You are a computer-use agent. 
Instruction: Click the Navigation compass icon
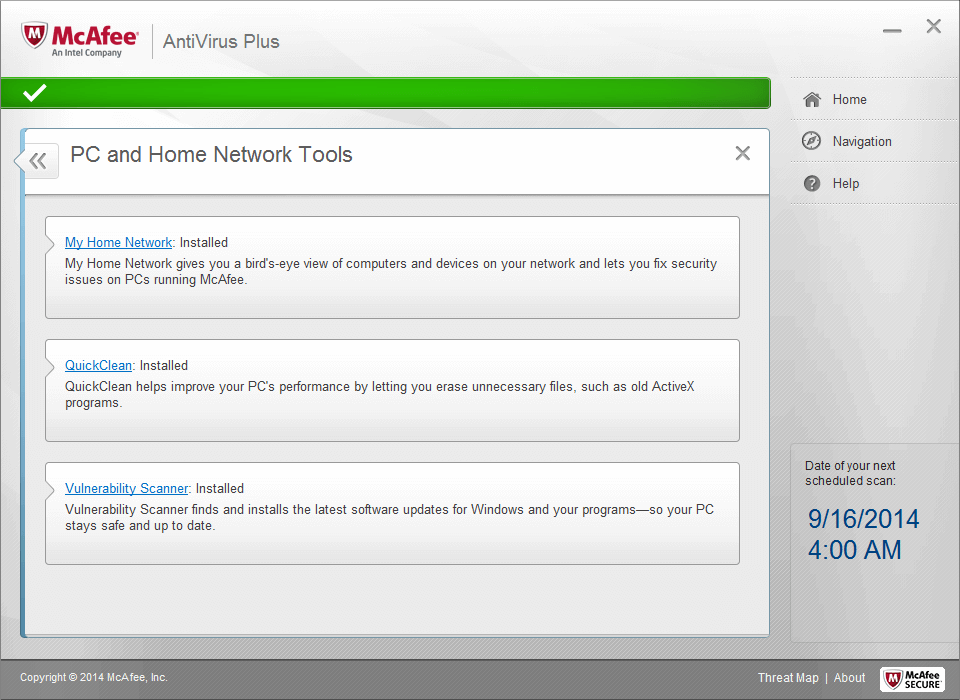pyautogui.click(x=812, y=142)
